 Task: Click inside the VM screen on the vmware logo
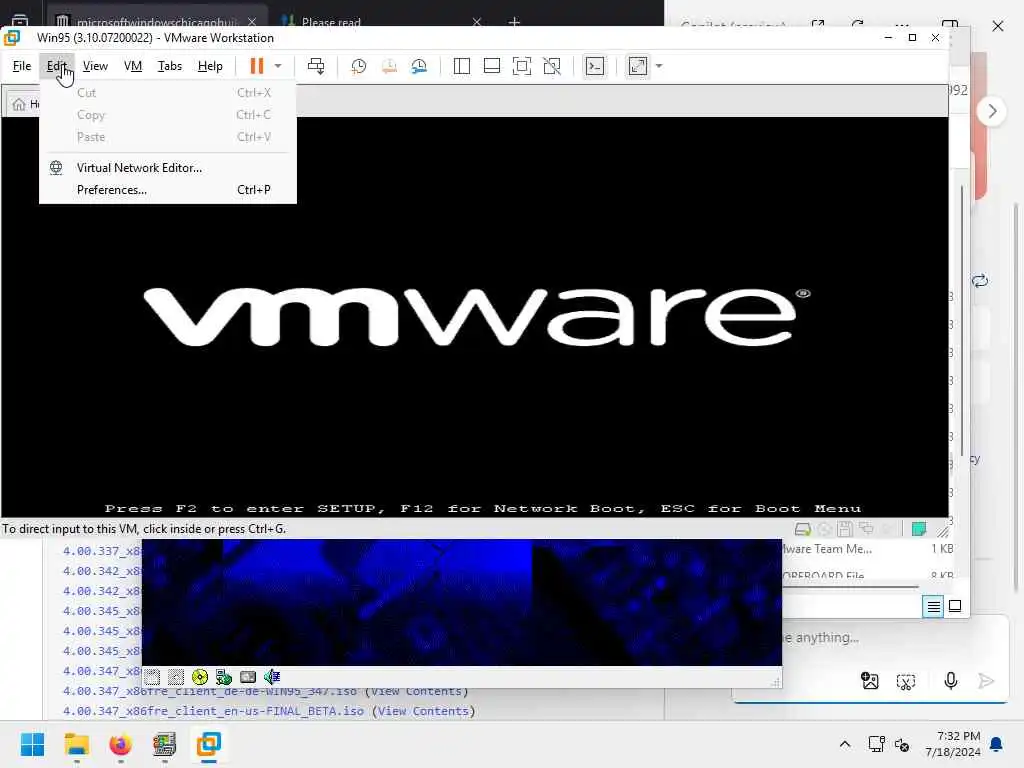pyautogui.click(x=476, y=317)
